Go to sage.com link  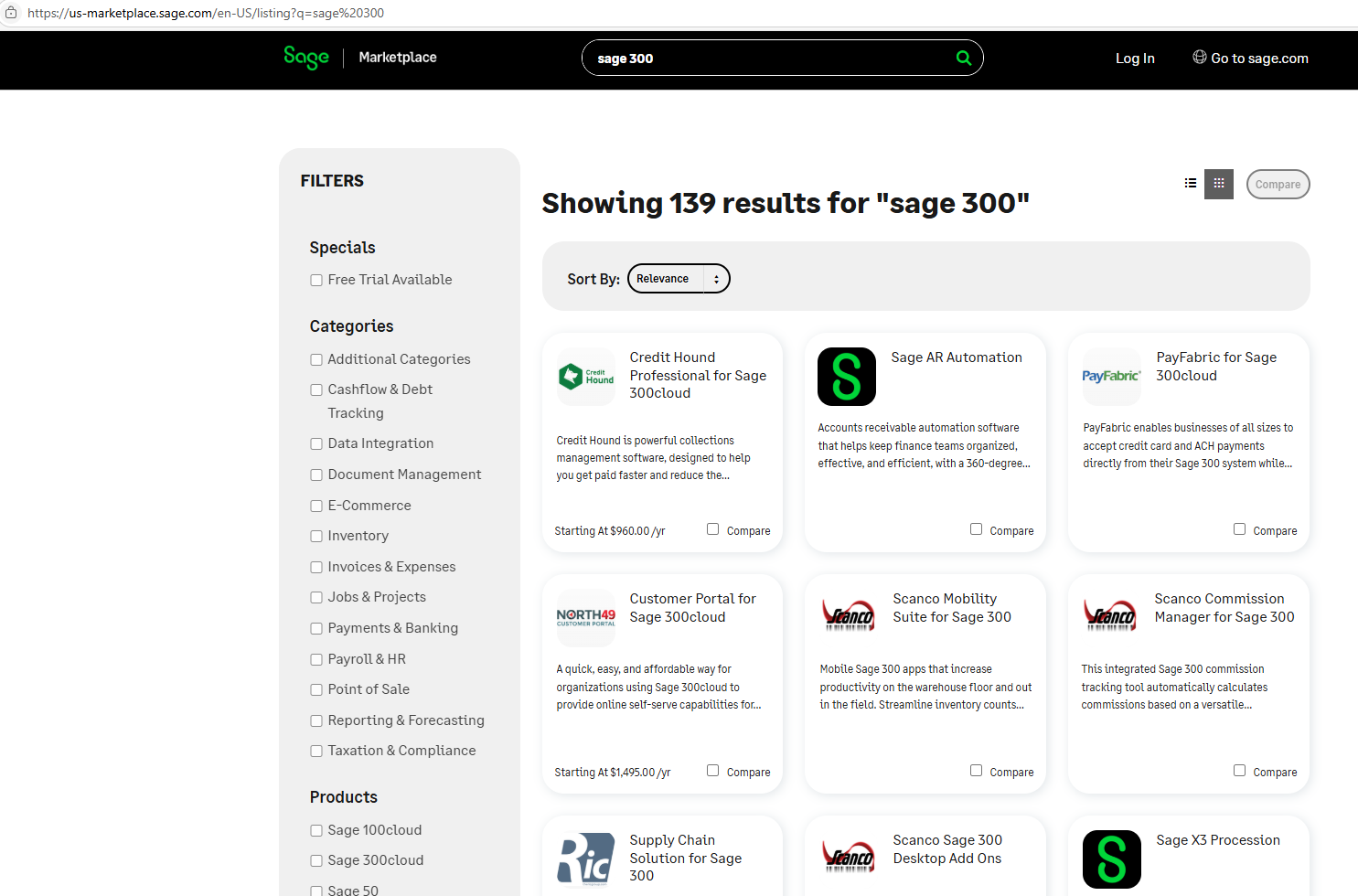point(1259,59)
